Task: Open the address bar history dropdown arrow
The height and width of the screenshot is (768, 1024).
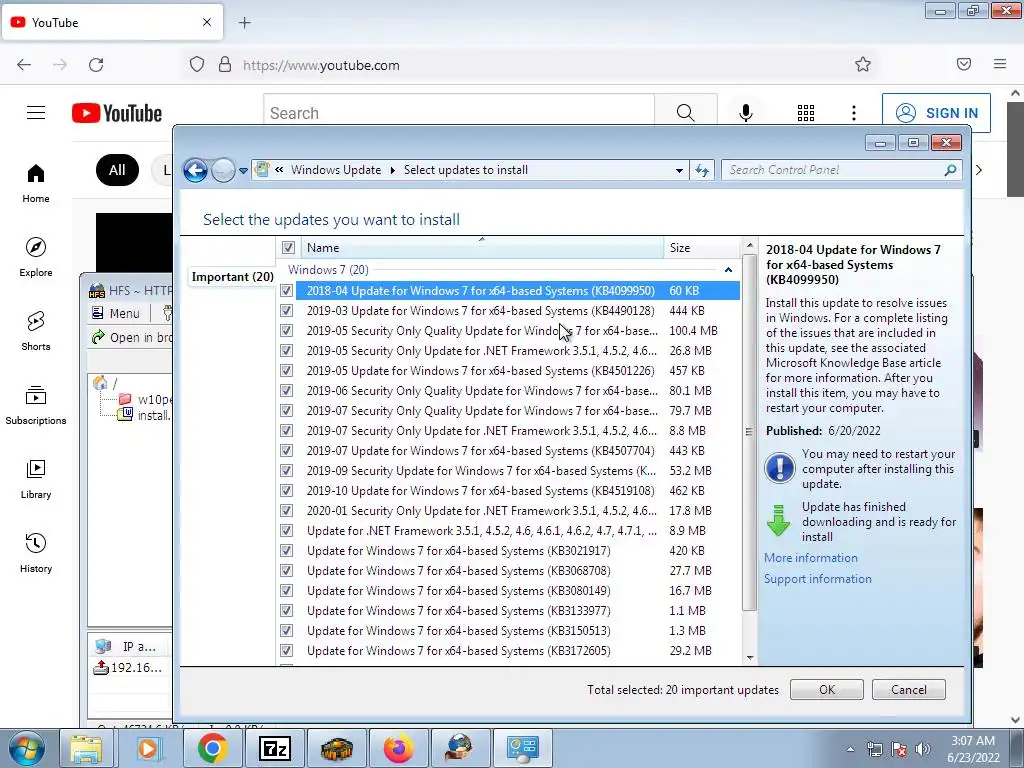Action: pyautogui.click(x=679, y=170)
